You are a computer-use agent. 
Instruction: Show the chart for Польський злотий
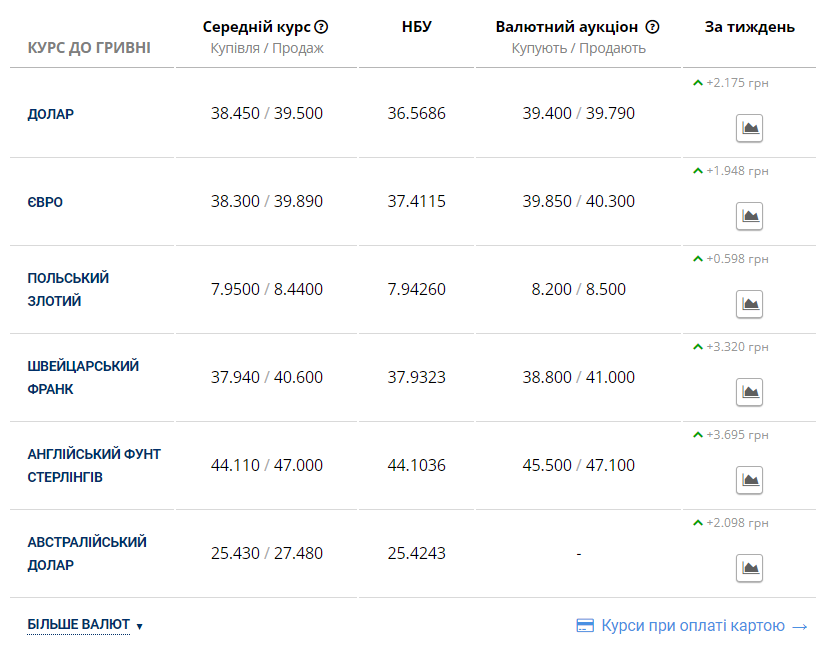(749, 303)
